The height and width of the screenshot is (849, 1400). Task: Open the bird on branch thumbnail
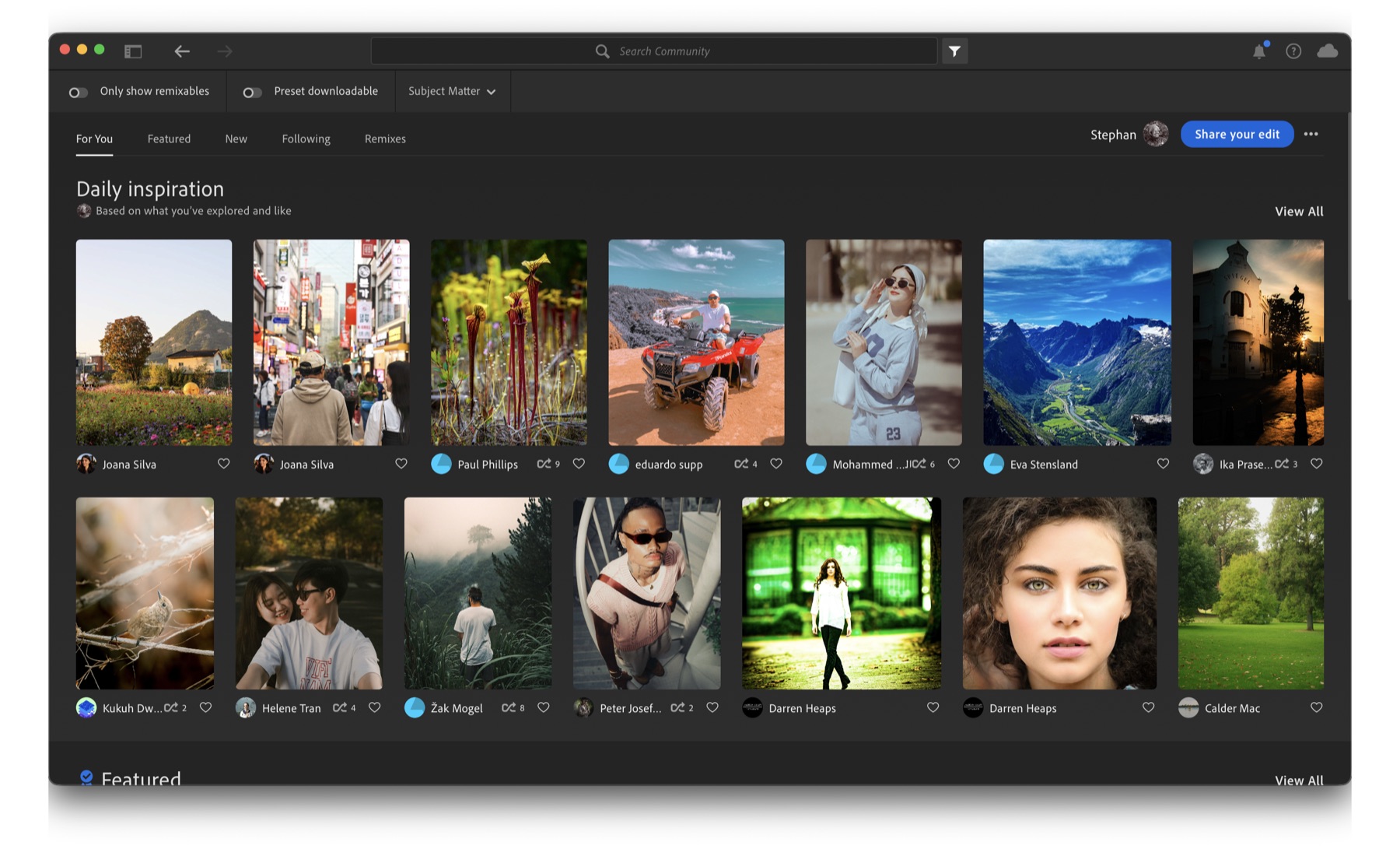[145, 593]
